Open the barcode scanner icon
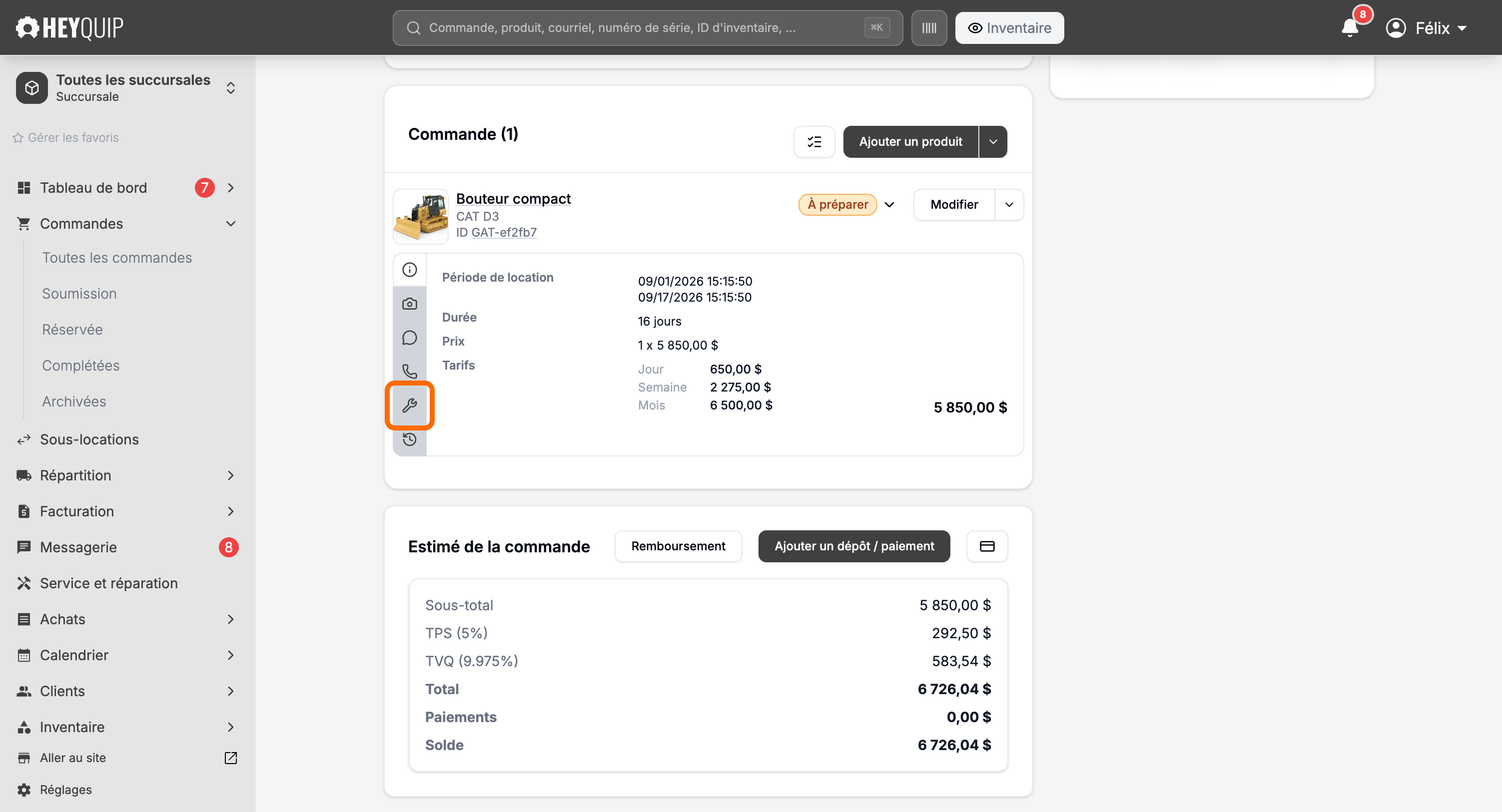Viewport: 1502px width, 812px height. [x=929, y=28]
